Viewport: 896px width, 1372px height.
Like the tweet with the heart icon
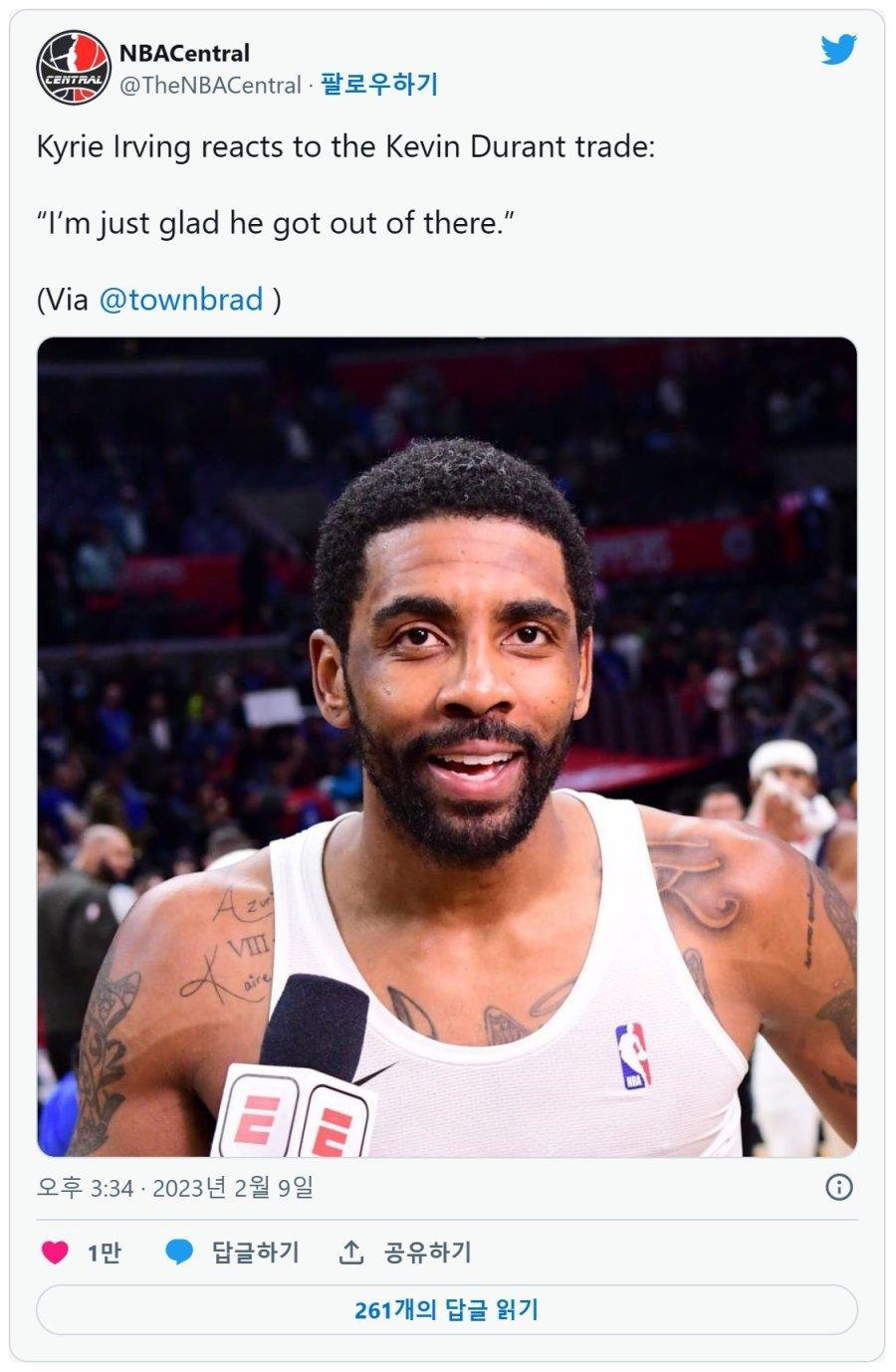(x=55, y=1252)
